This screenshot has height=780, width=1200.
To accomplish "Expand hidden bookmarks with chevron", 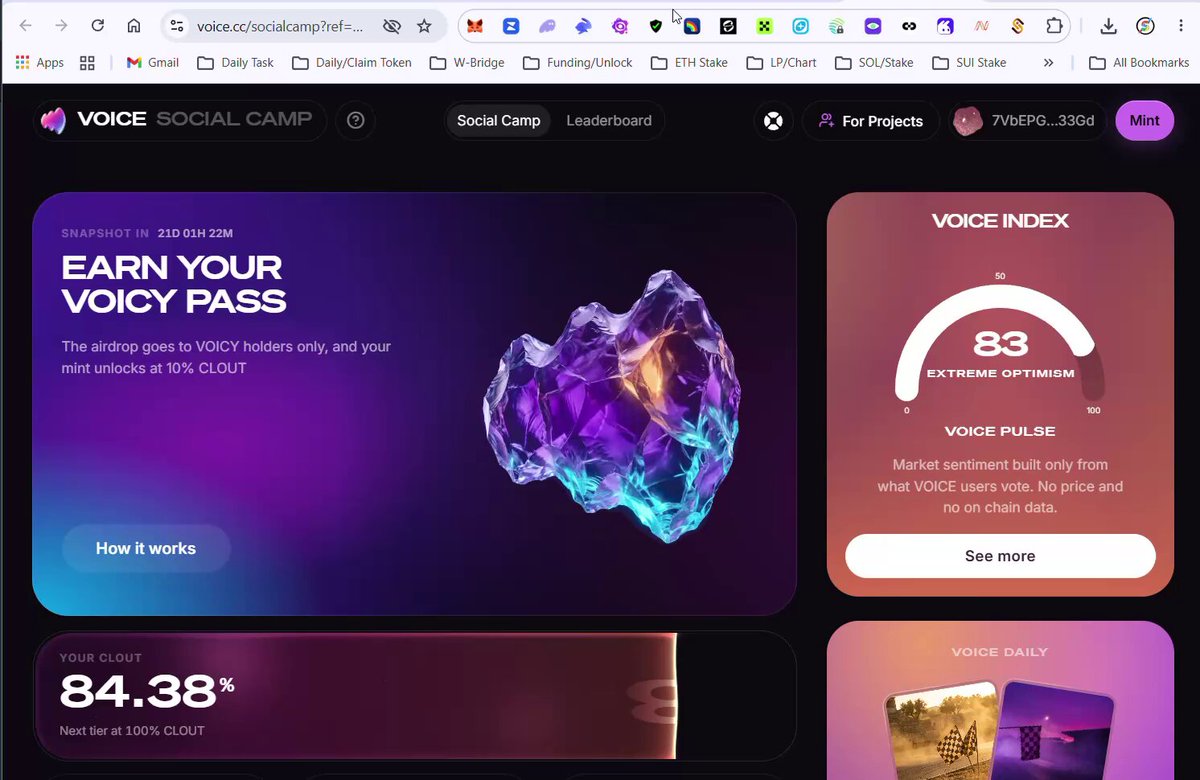I will coord(1048,62).
